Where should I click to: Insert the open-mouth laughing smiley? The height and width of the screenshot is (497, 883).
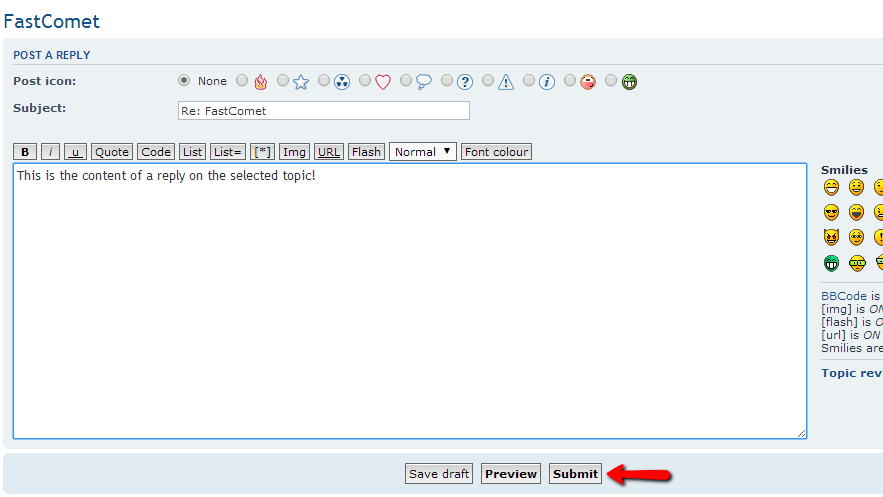pos(857,212)
